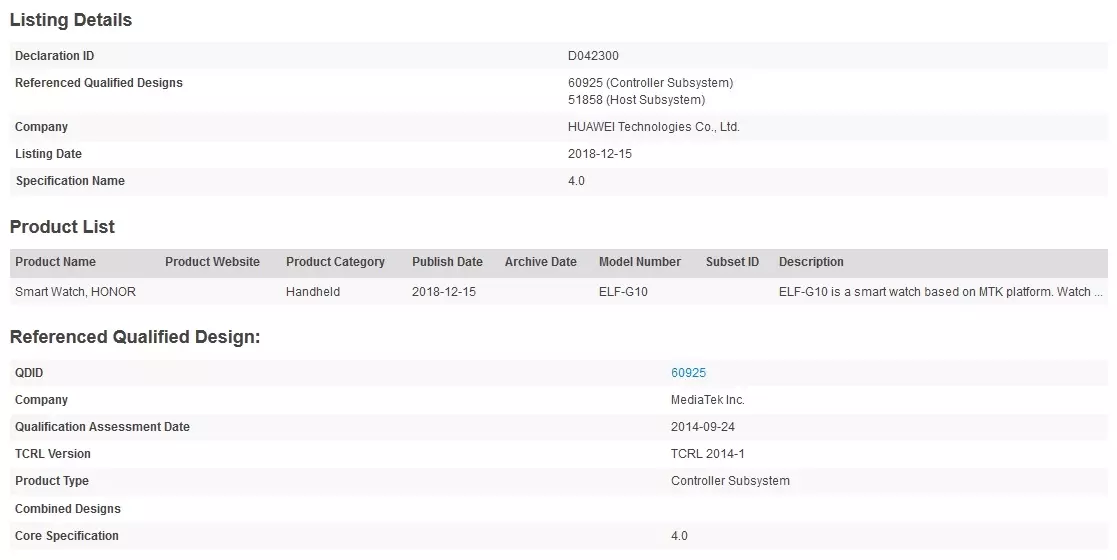
Task: Click the 'Core Specification' label
Action: click(x=67, y=536)
